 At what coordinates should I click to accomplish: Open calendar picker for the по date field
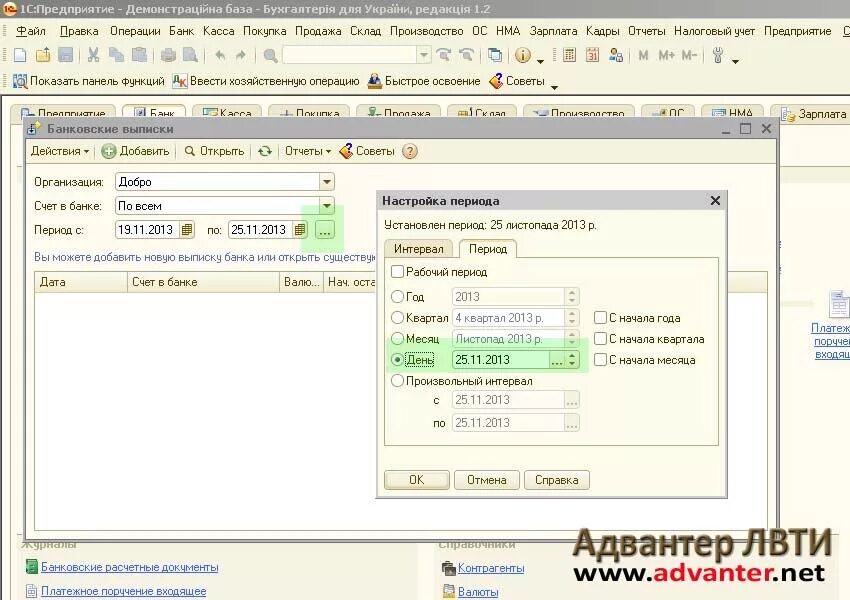(x=300, y=230)
